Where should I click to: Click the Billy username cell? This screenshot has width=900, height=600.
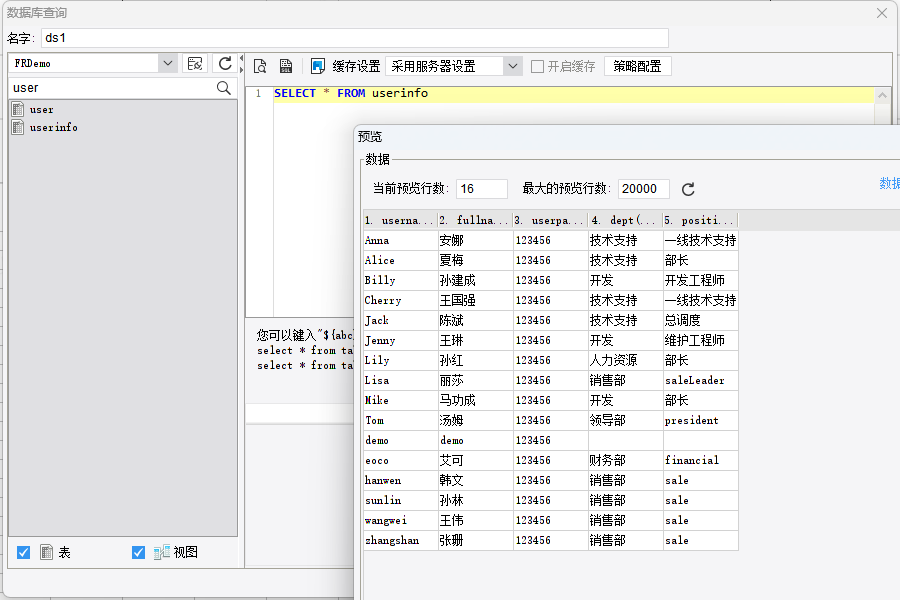tap(401, 280)
